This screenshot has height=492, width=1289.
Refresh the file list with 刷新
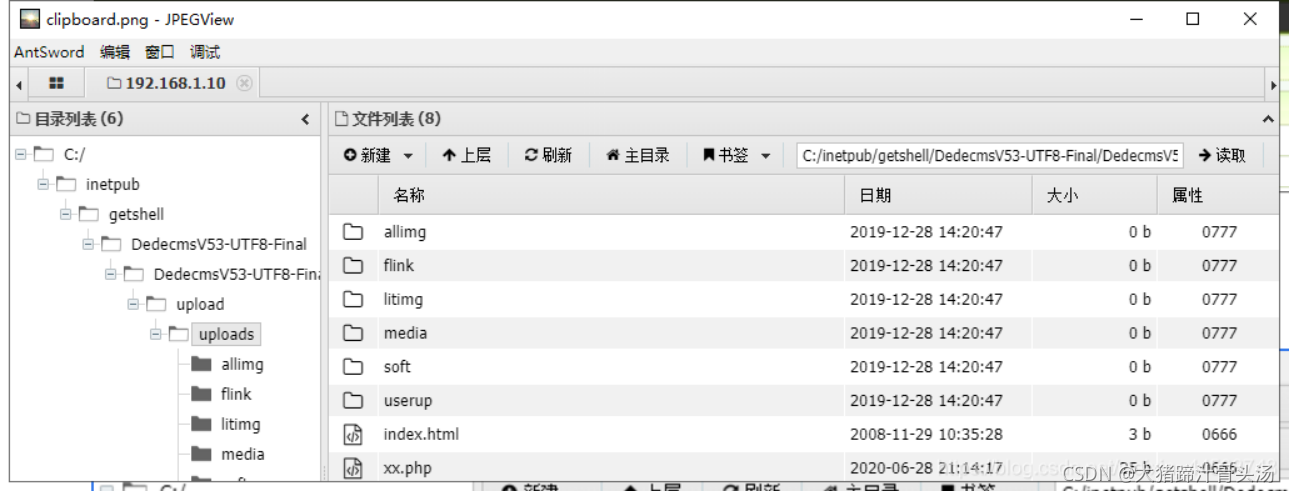point(548,155)
